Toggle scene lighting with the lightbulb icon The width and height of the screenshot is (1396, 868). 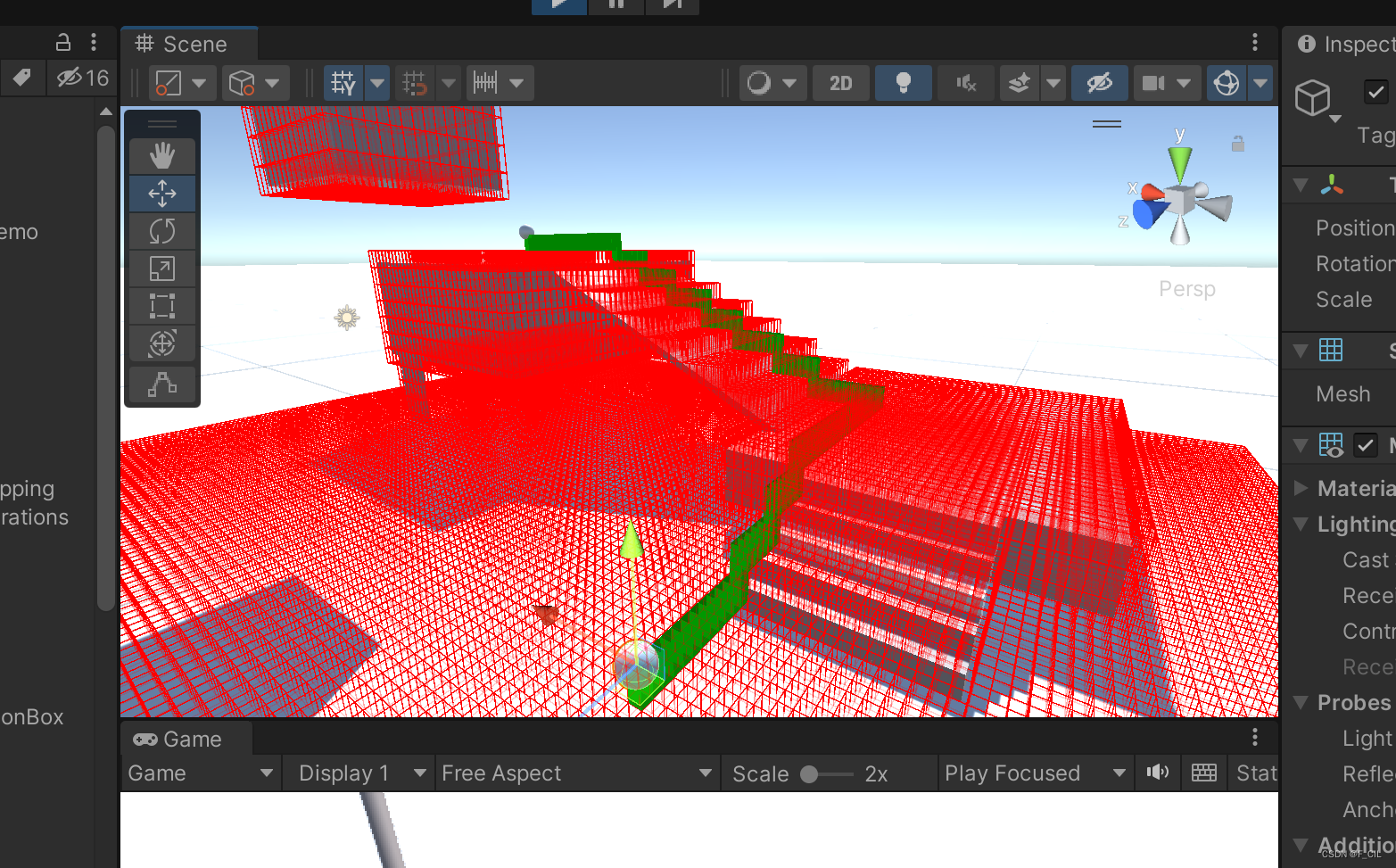[903, 82]
